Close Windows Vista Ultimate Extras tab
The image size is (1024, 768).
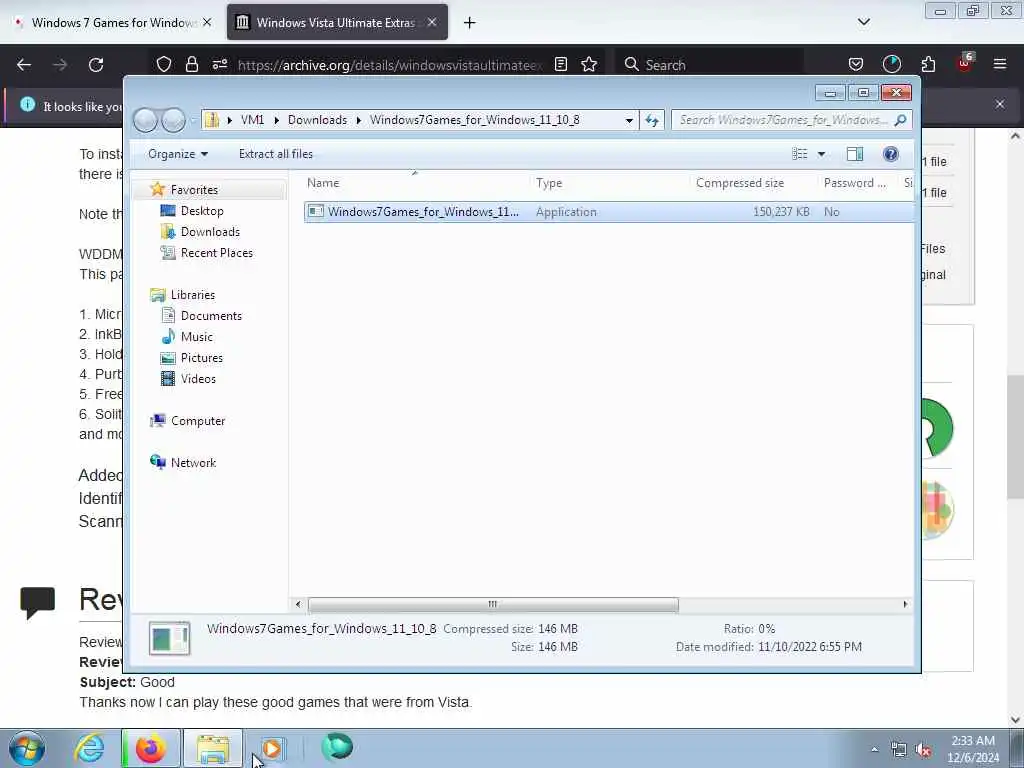(x=432, y=22)
